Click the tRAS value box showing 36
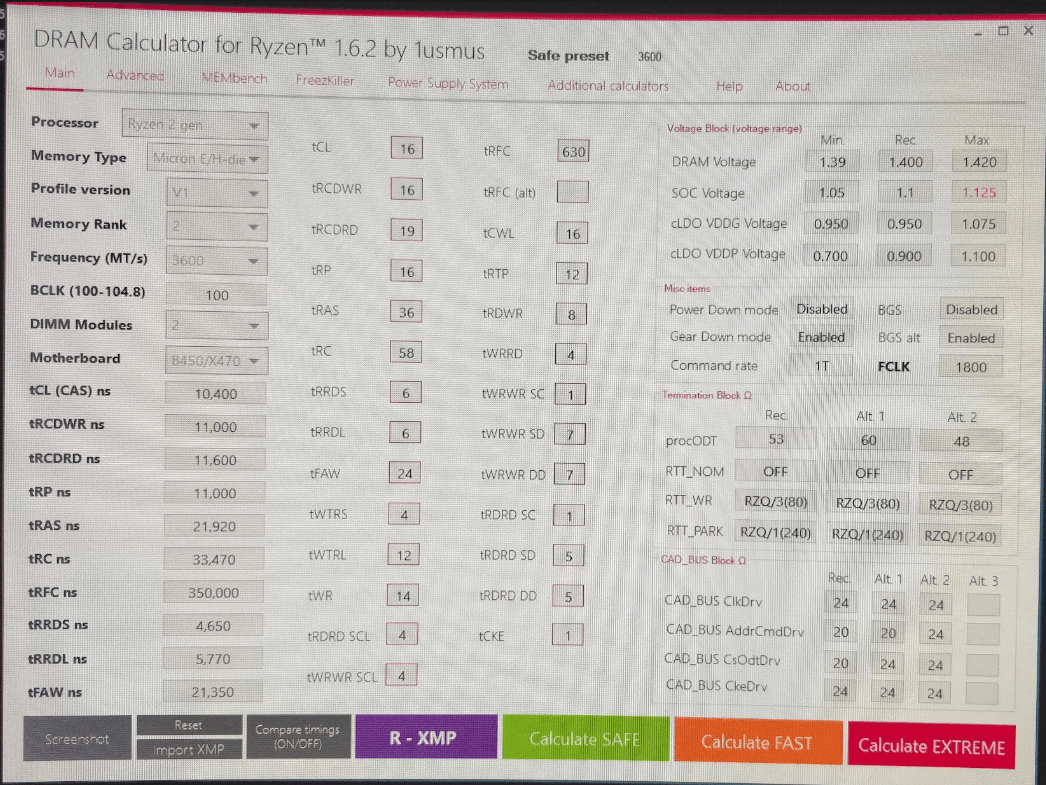This screenshot has height=785, width=1046. pyautogui.click(x=406, y=312)
